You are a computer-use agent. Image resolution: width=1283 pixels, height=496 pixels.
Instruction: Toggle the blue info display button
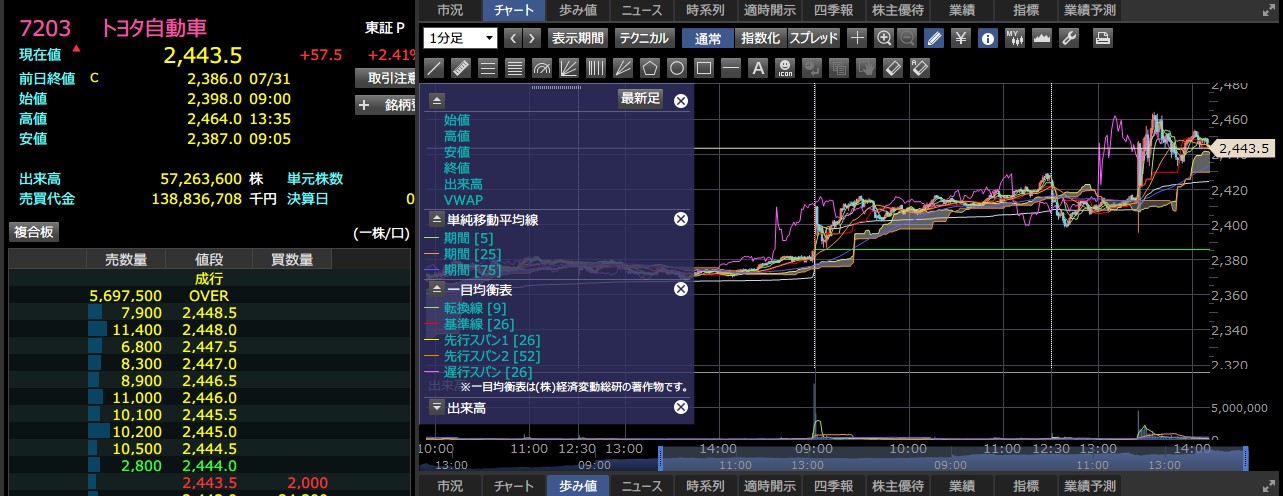[988, 39]
